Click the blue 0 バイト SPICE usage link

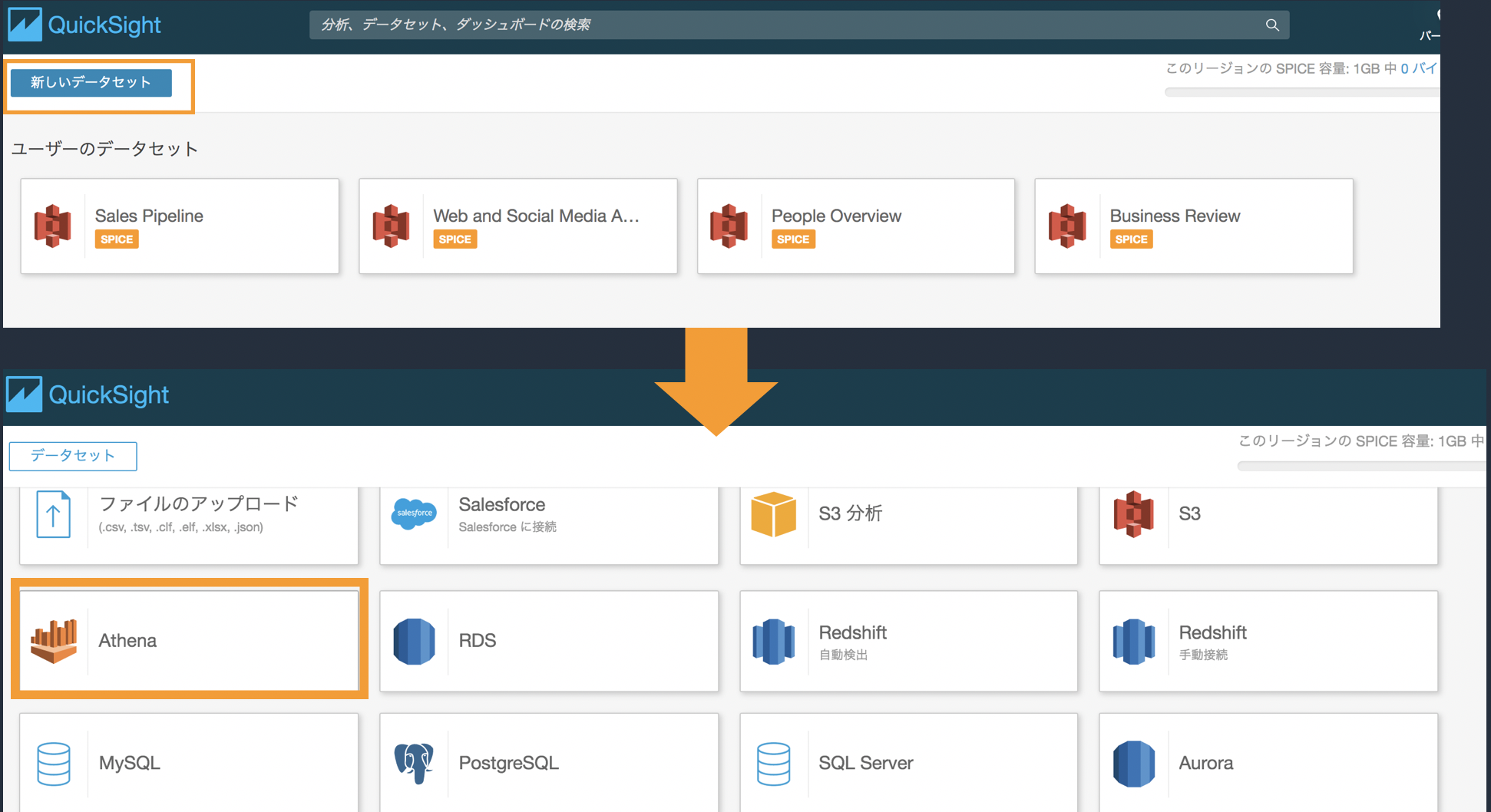(1419, 68)
